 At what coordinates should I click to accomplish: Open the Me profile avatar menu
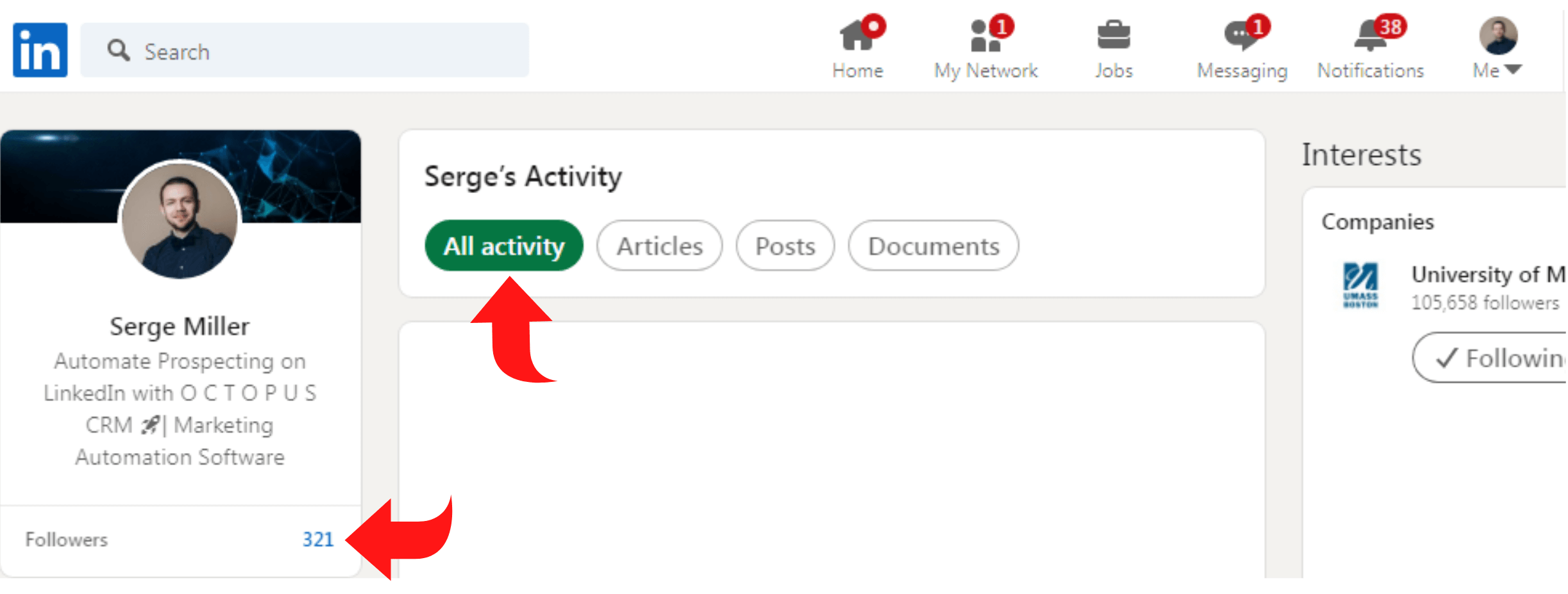(x=1498, y=35)
